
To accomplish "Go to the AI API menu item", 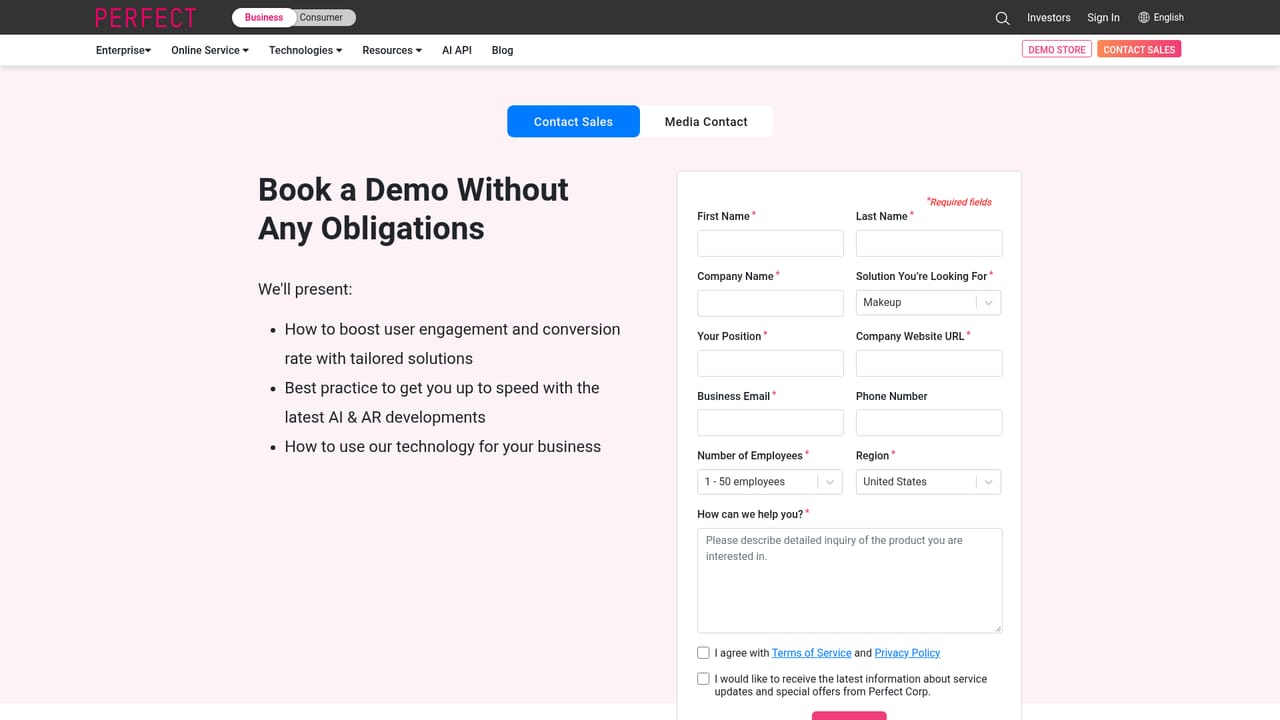I will coord(457,50).
